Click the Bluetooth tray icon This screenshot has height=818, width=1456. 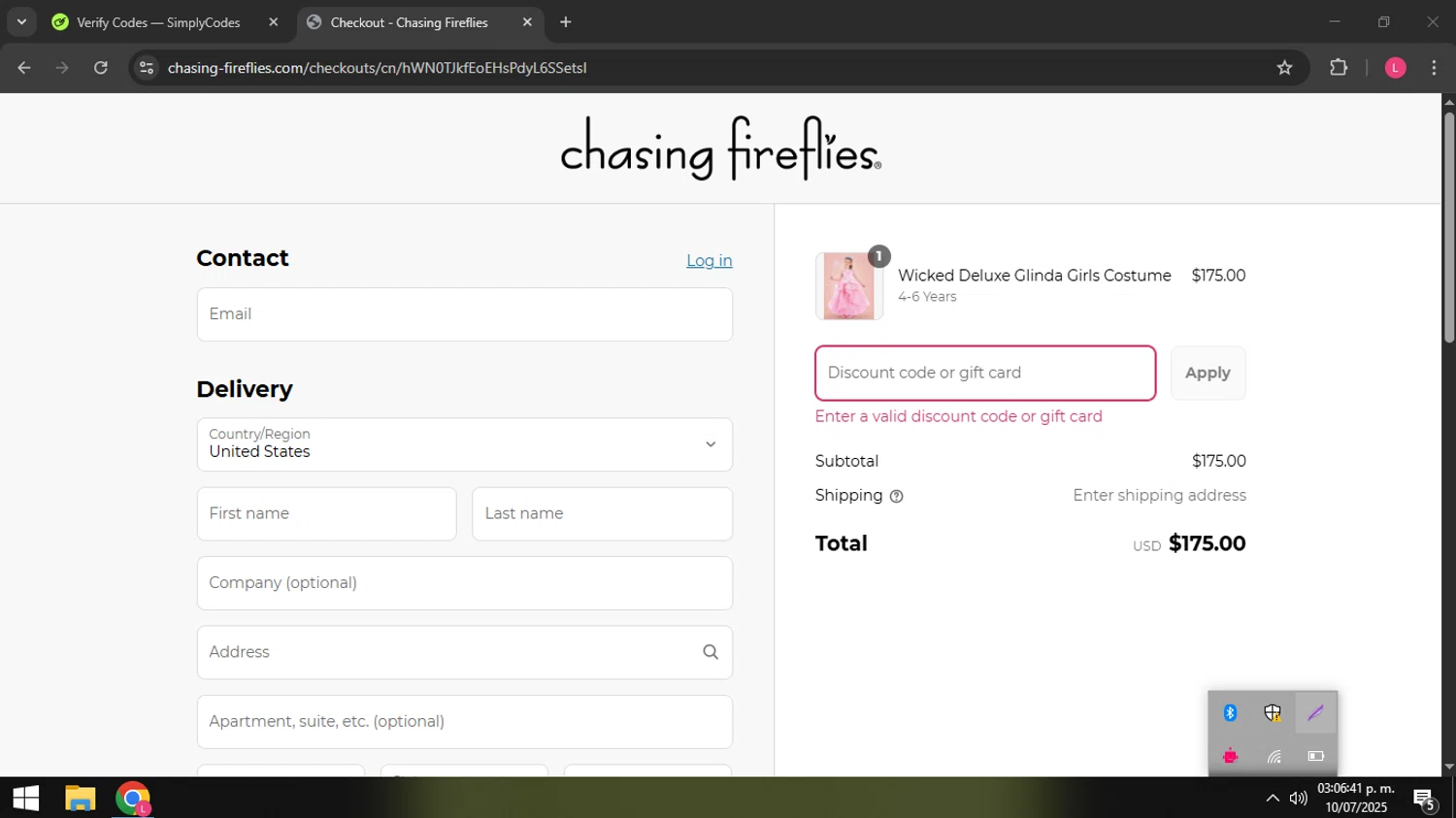1230,713
